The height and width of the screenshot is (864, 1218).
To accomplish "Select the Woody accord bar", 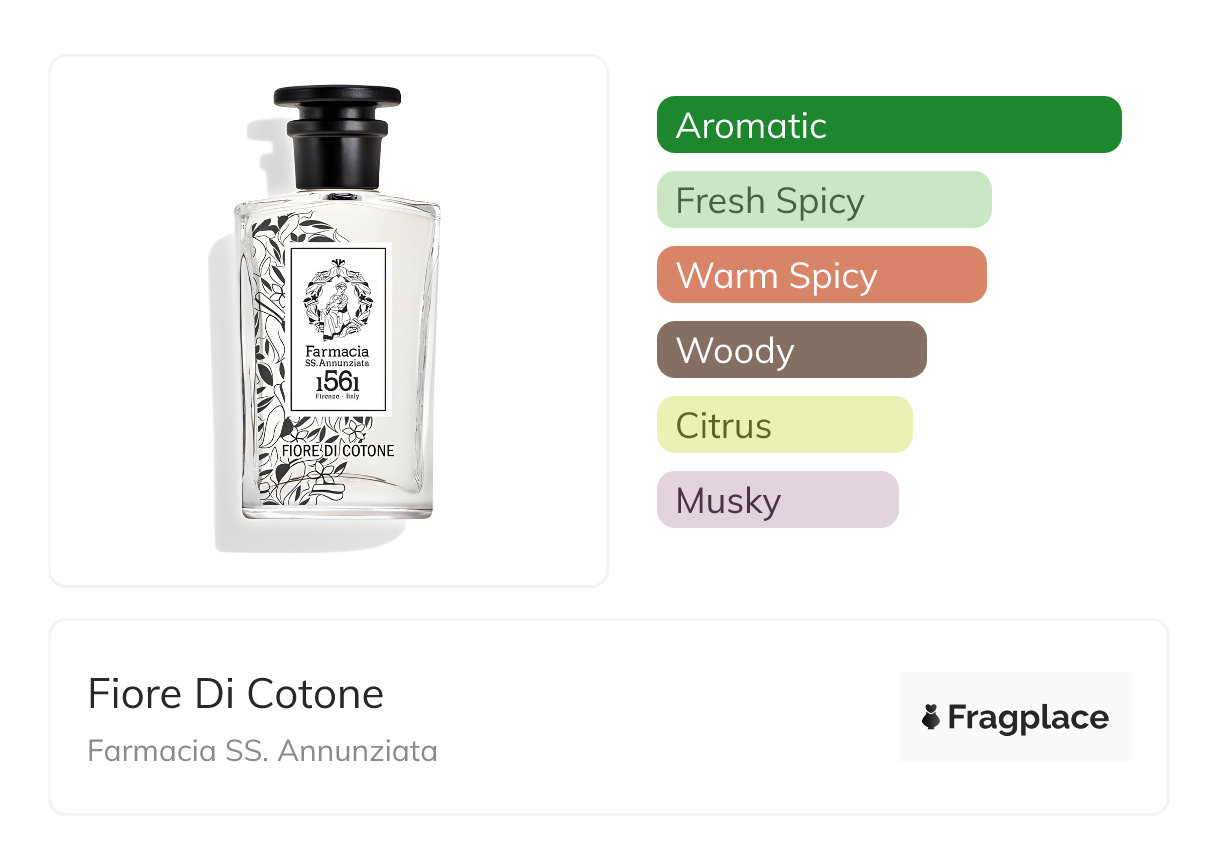I will pos(792,350).
